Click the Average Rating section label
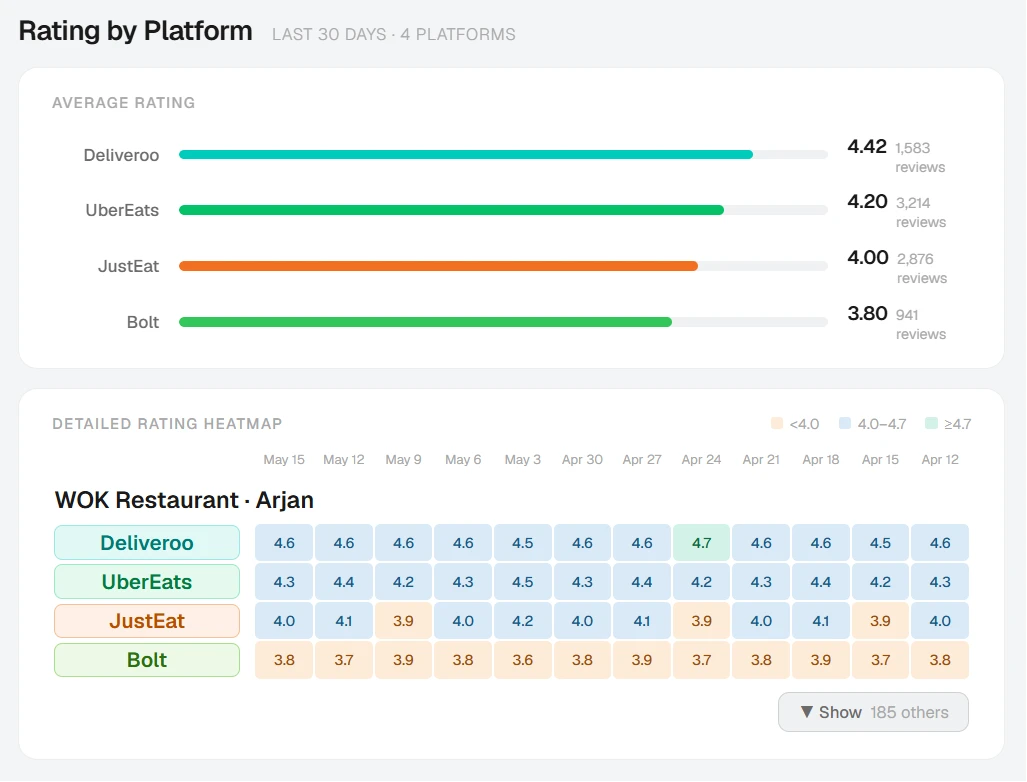The height and width of the screenshot is (782, 1027). [x=123, y=103]
